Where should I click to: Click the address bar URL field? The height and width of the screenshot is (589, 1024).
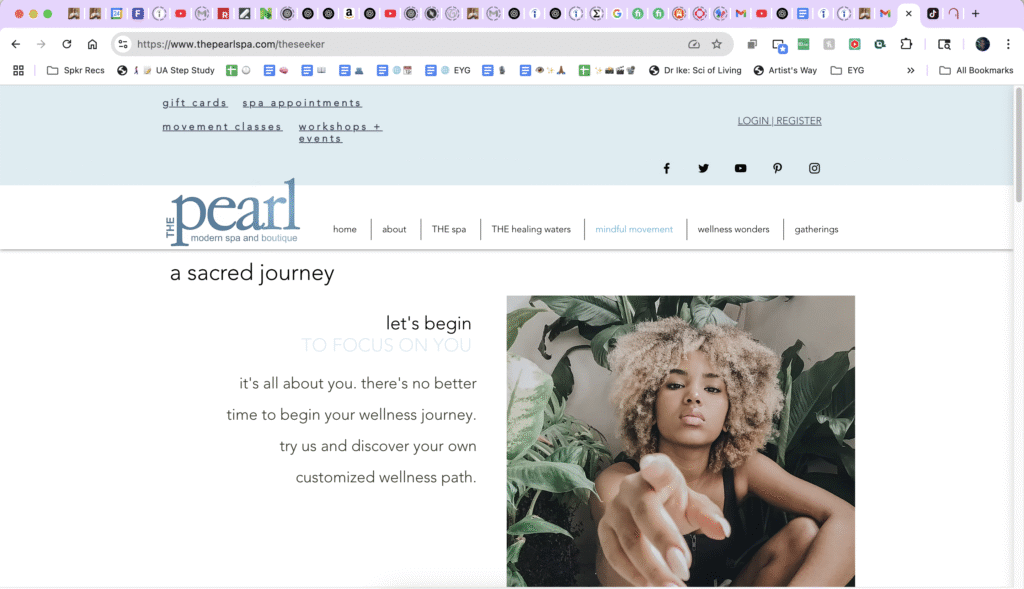coord(405,44)
